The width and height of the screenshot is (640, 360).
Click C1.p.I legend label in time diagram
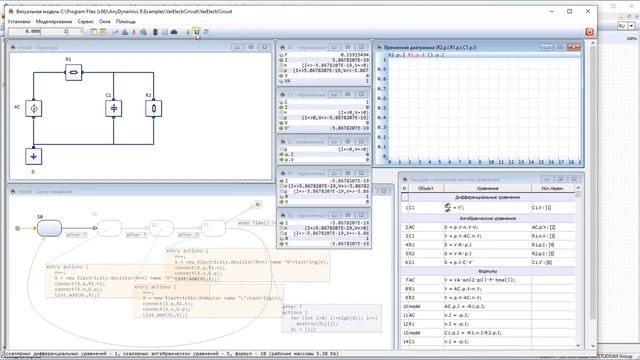436,55
